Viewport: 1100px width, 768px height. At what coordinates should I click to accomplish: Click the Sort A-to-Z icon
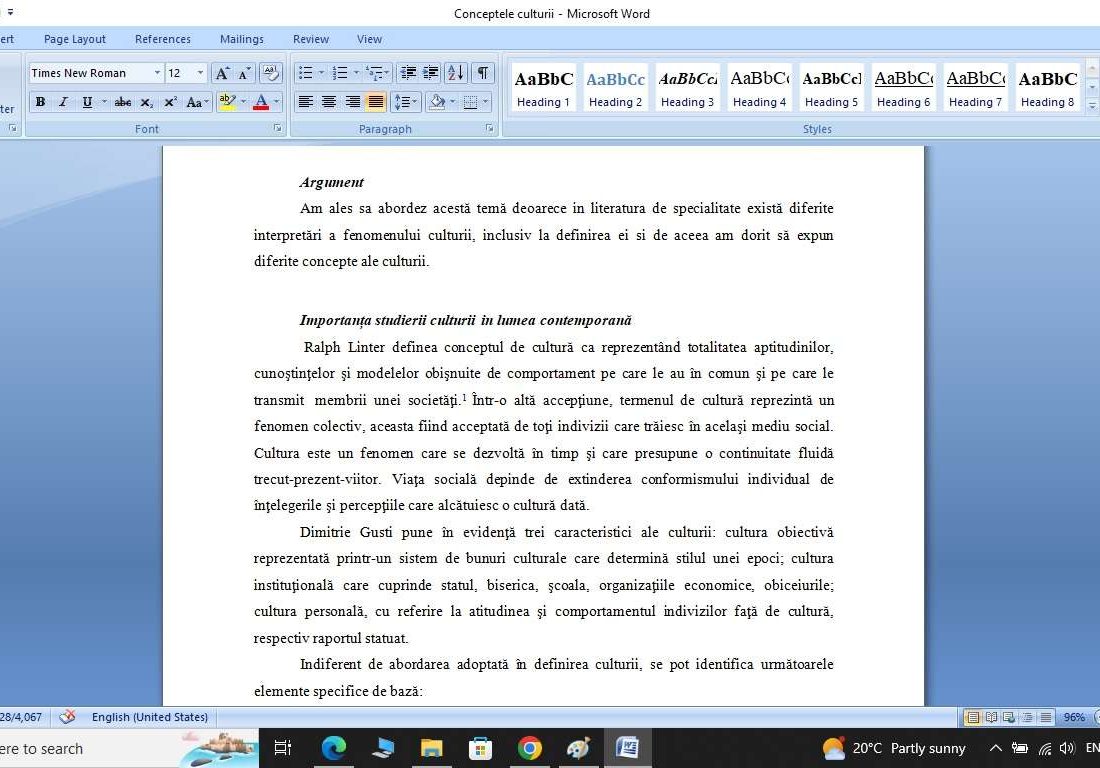tap(455, 73)
